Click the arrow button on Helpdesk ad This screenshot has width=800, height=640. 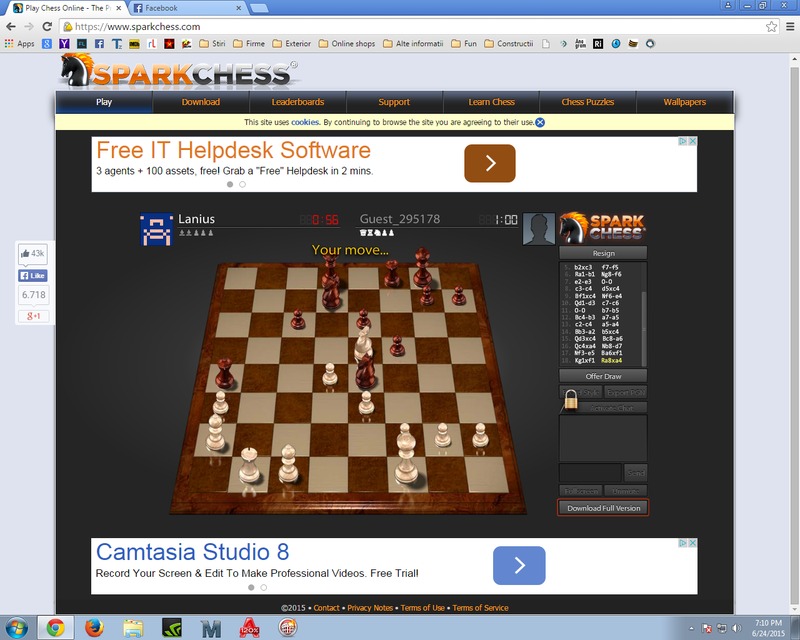coord(490,163)
